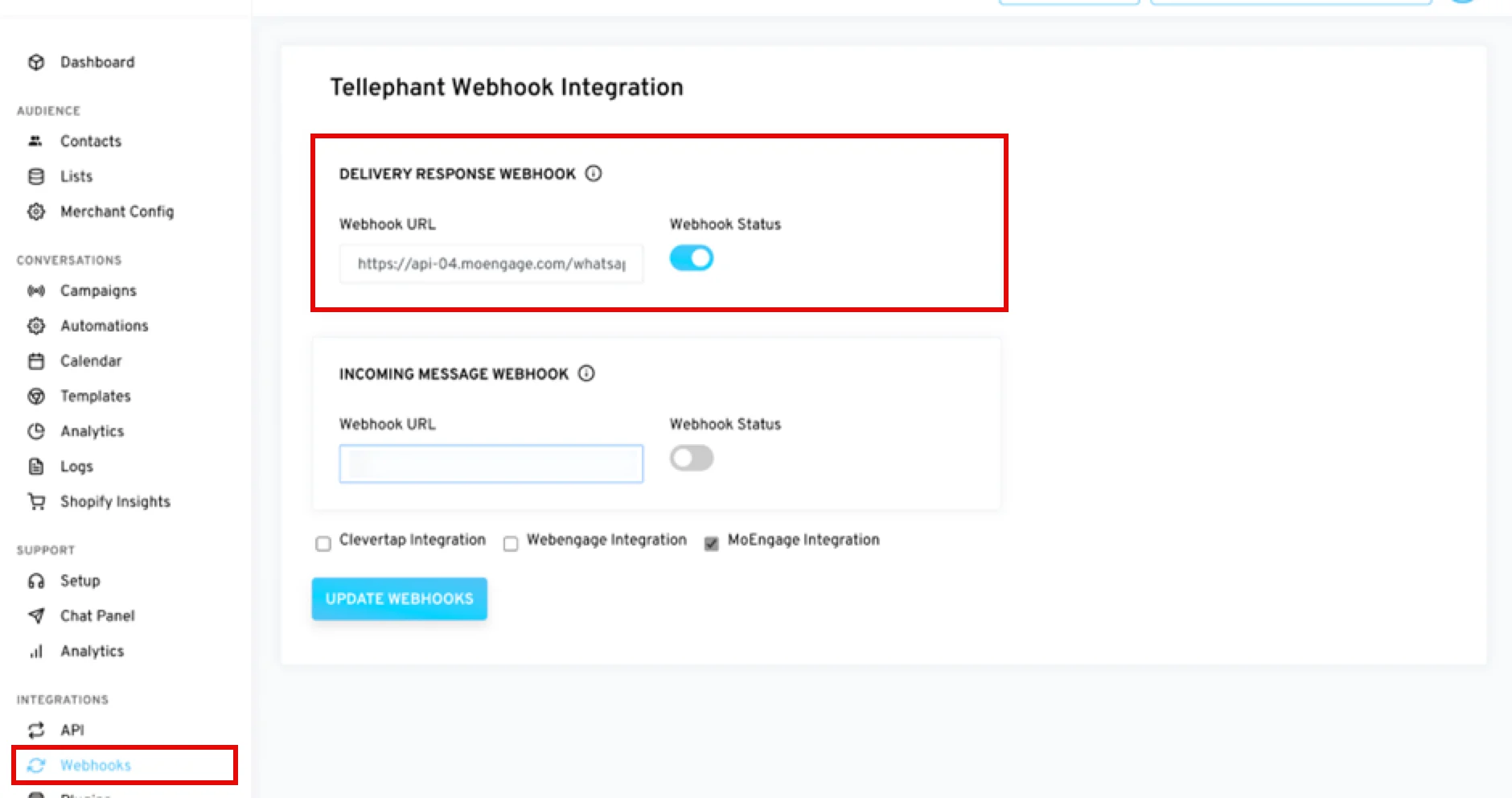
Task: Open the Dashboard menu item
Action: [x=97, y=62]
